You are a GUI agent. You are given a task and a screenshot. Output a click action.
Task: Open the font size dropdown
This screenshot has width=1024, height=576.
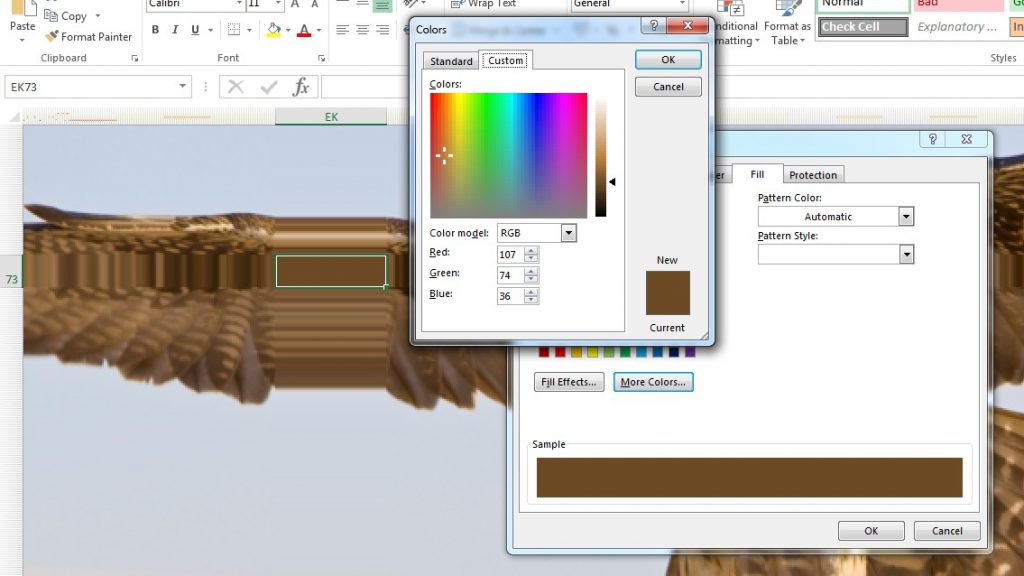pyautogui.click(x=277, y=5)
